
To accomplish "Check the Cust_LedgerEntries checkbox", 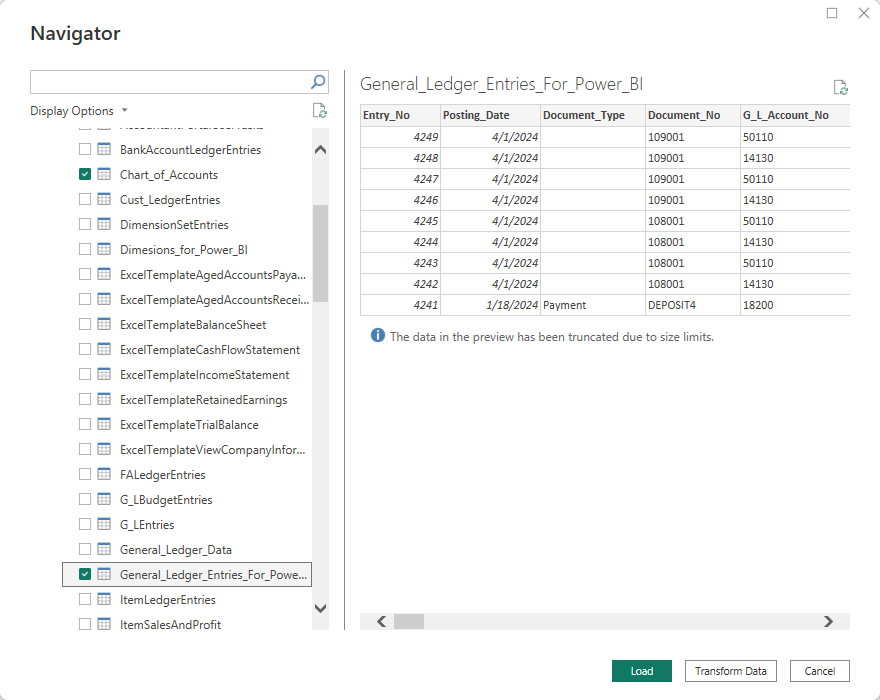I will [85, 200].
